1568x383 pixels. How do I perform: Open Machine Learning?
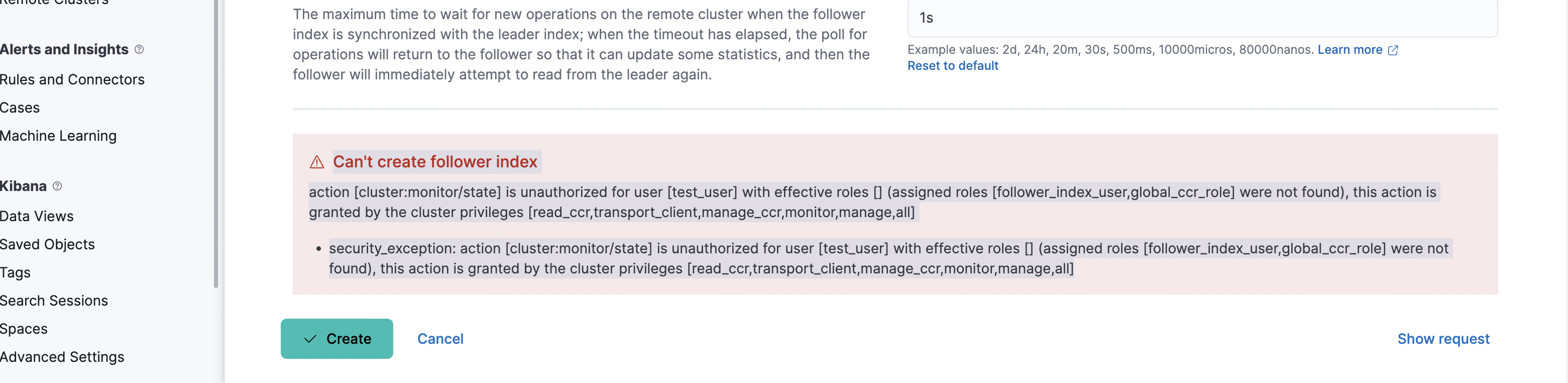tap(58, 135)
